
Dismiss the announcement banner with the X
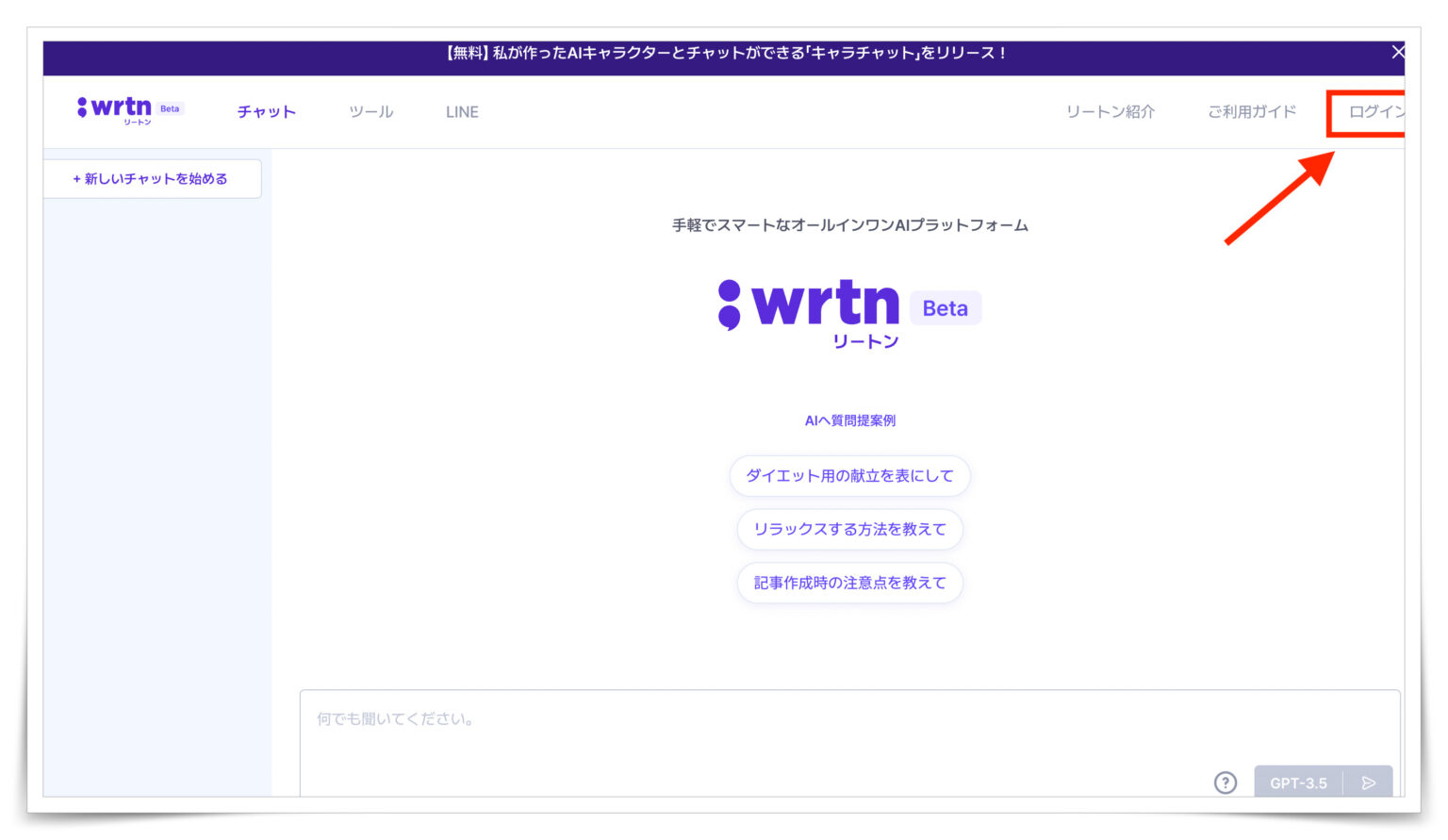click(1398, 52)
